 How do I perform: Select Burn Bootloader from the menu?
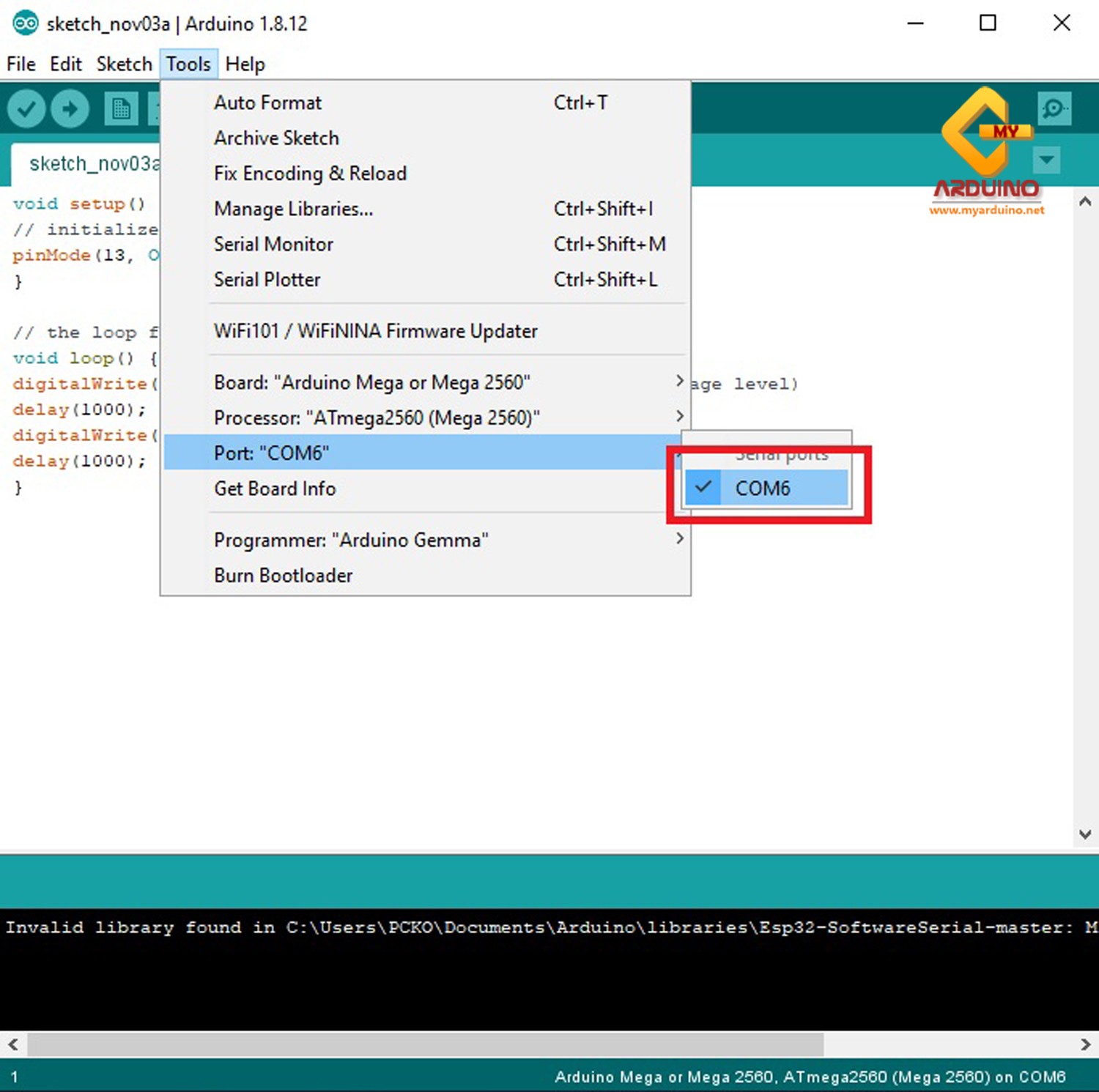[x=283, y=575]
